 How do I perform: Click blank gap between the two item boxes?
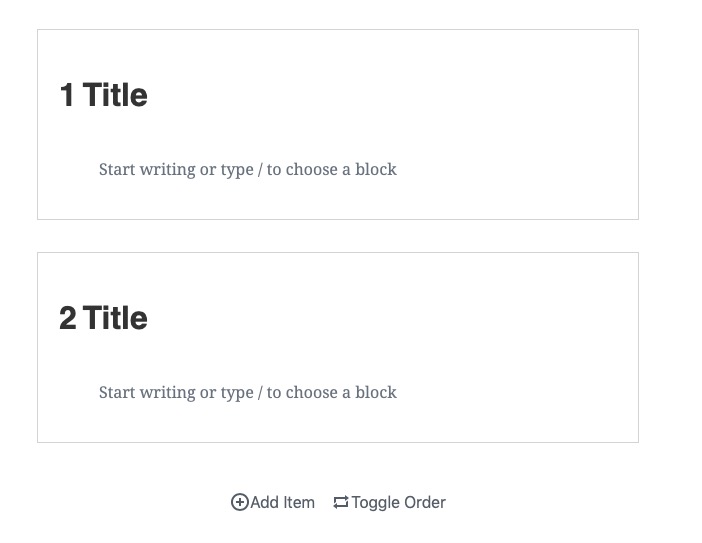[338, 236]
